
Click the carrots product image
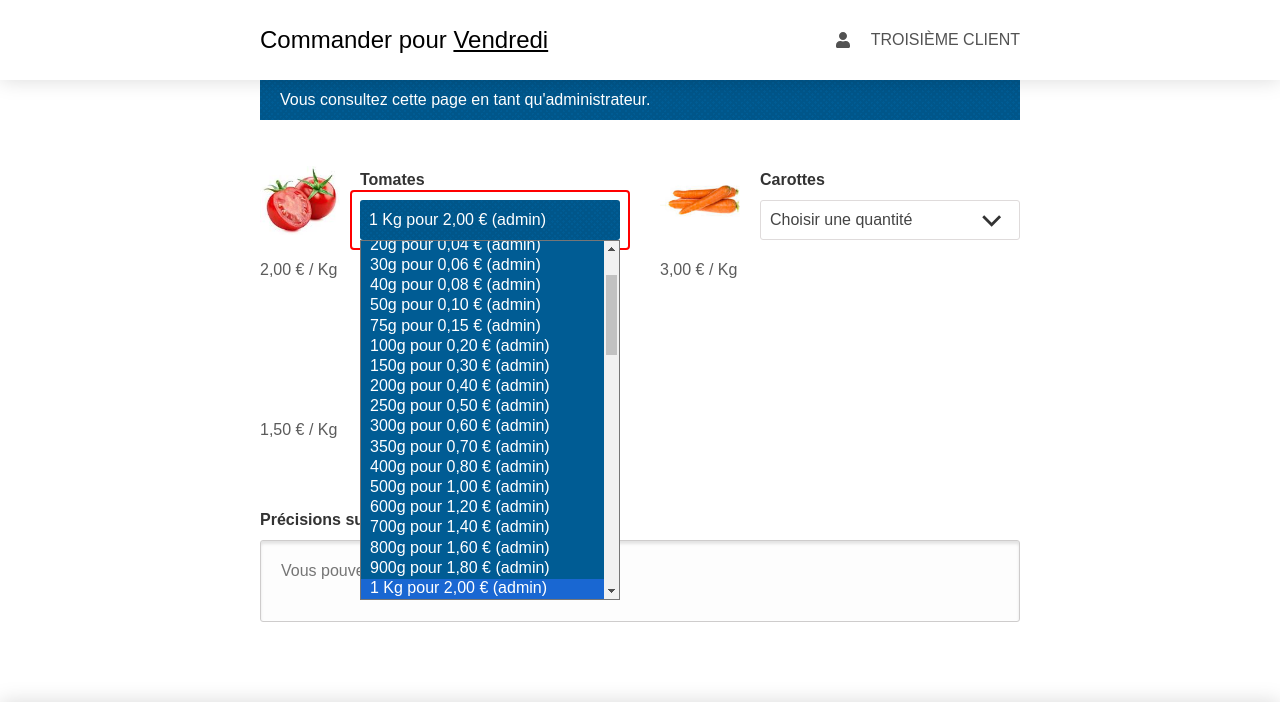(x=703, y=199)
